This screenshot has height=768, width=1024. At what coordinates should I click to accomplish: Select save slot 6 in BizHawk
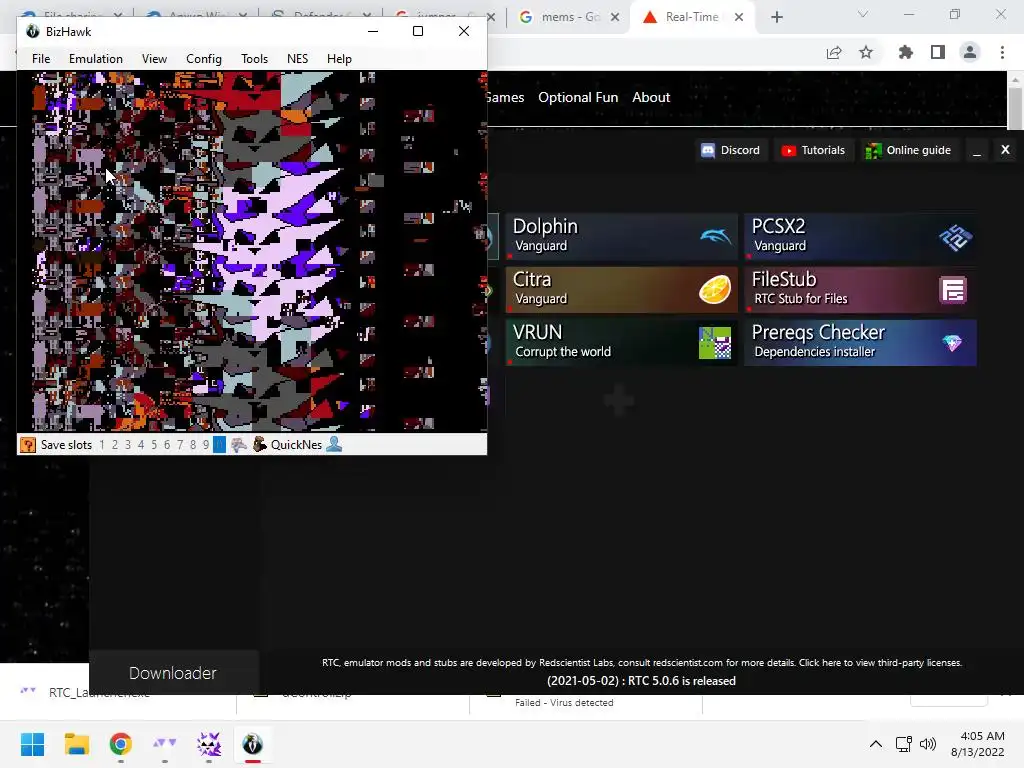pos(167,445)
